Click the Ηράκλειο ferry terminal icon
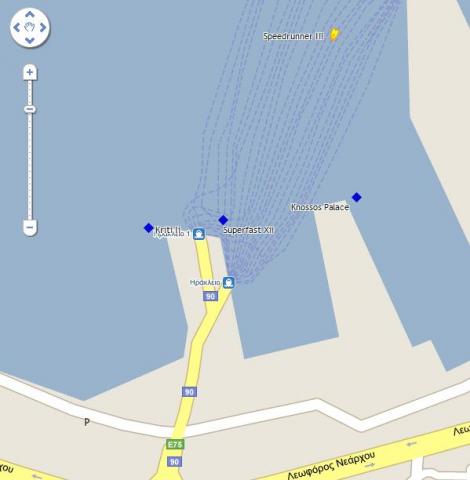The image size is (470, 480). click(228, 283)
